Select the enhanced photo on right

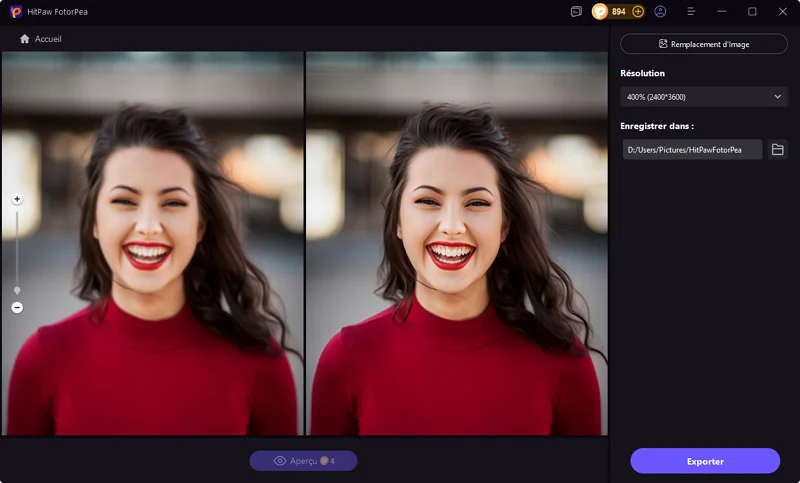pos(456,244)
